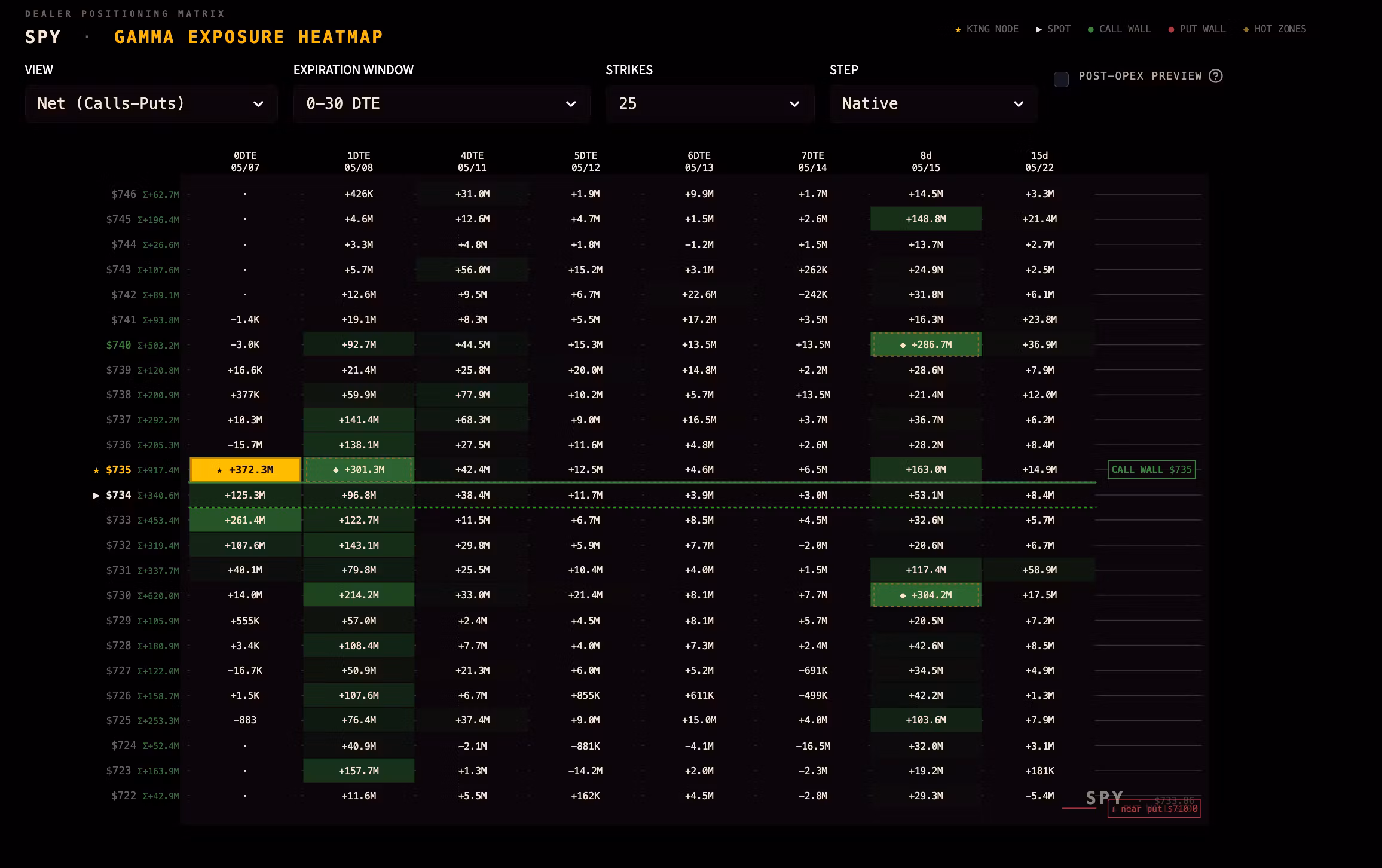Screen dimensions: 1382x868
Task: Click the $722 strike row label
Action: 124,796
